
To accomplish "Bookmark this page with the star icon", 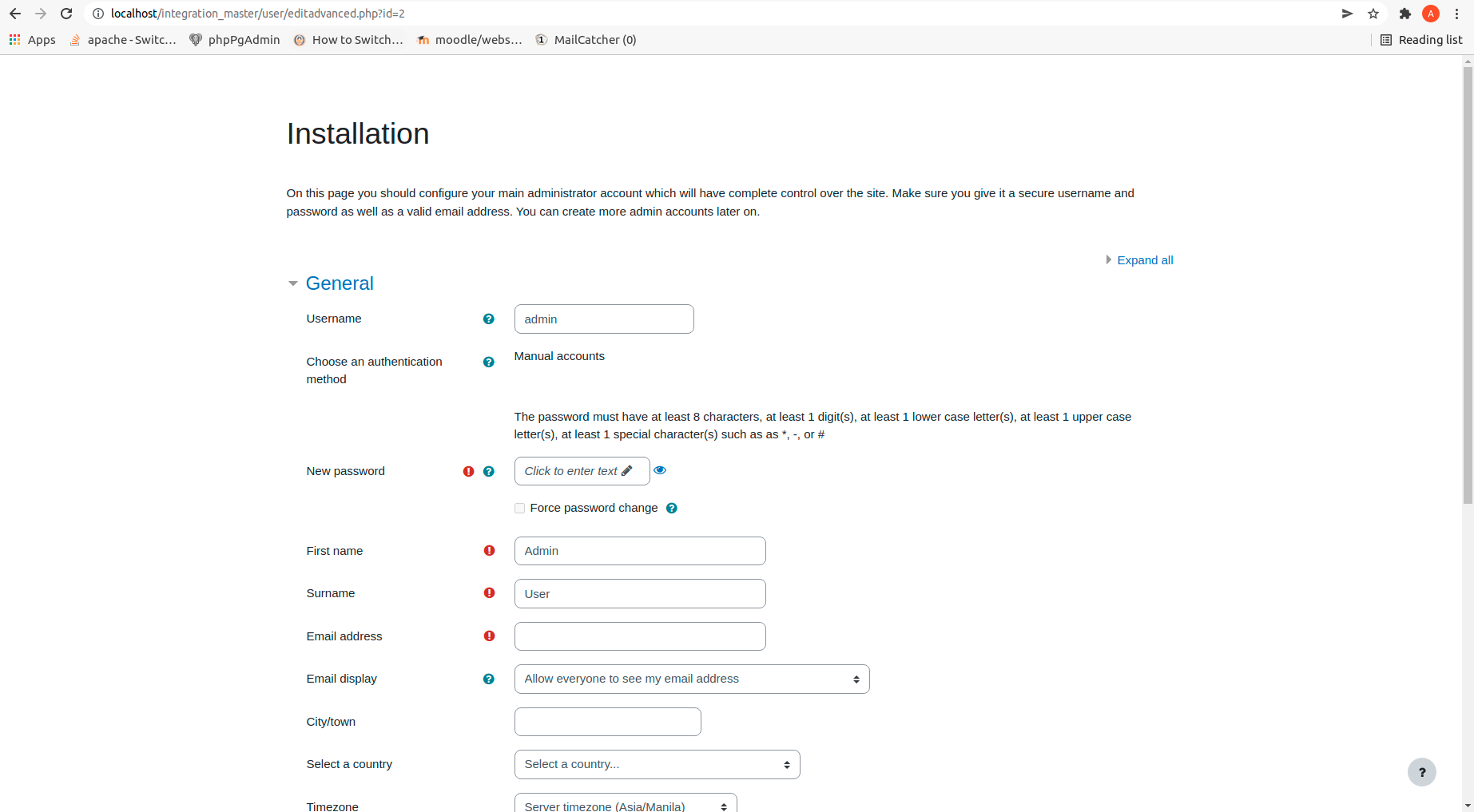I will [1373, 14].
